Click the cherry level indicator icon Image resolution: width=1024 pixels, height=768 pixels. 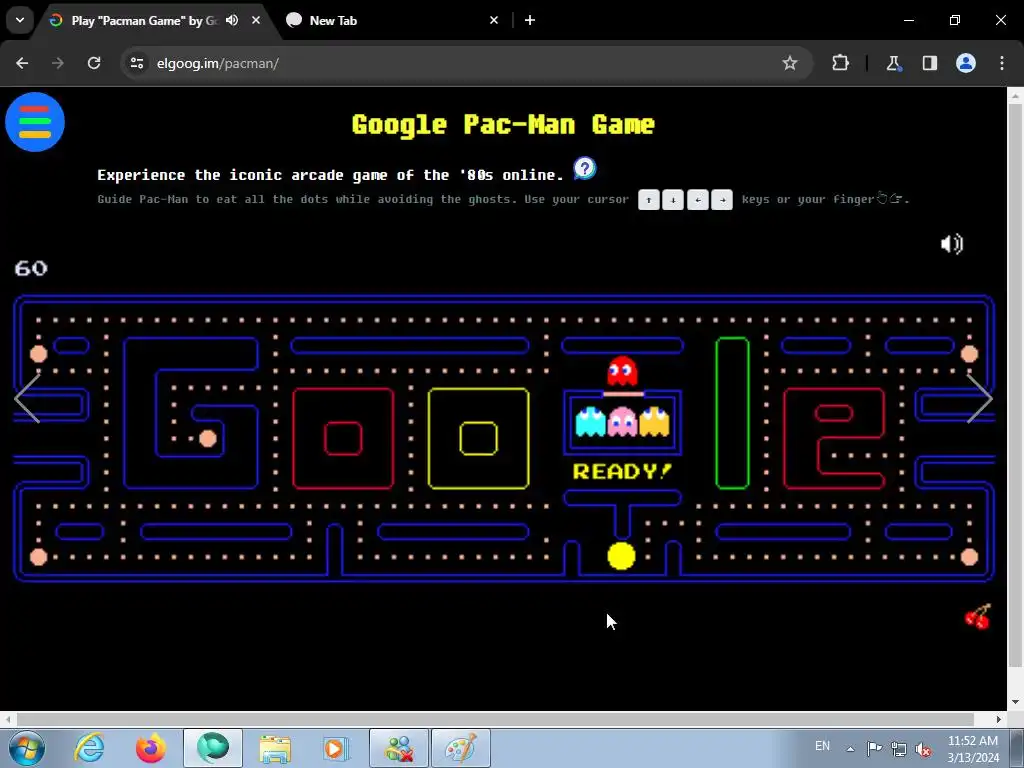[x=978, y=616]
